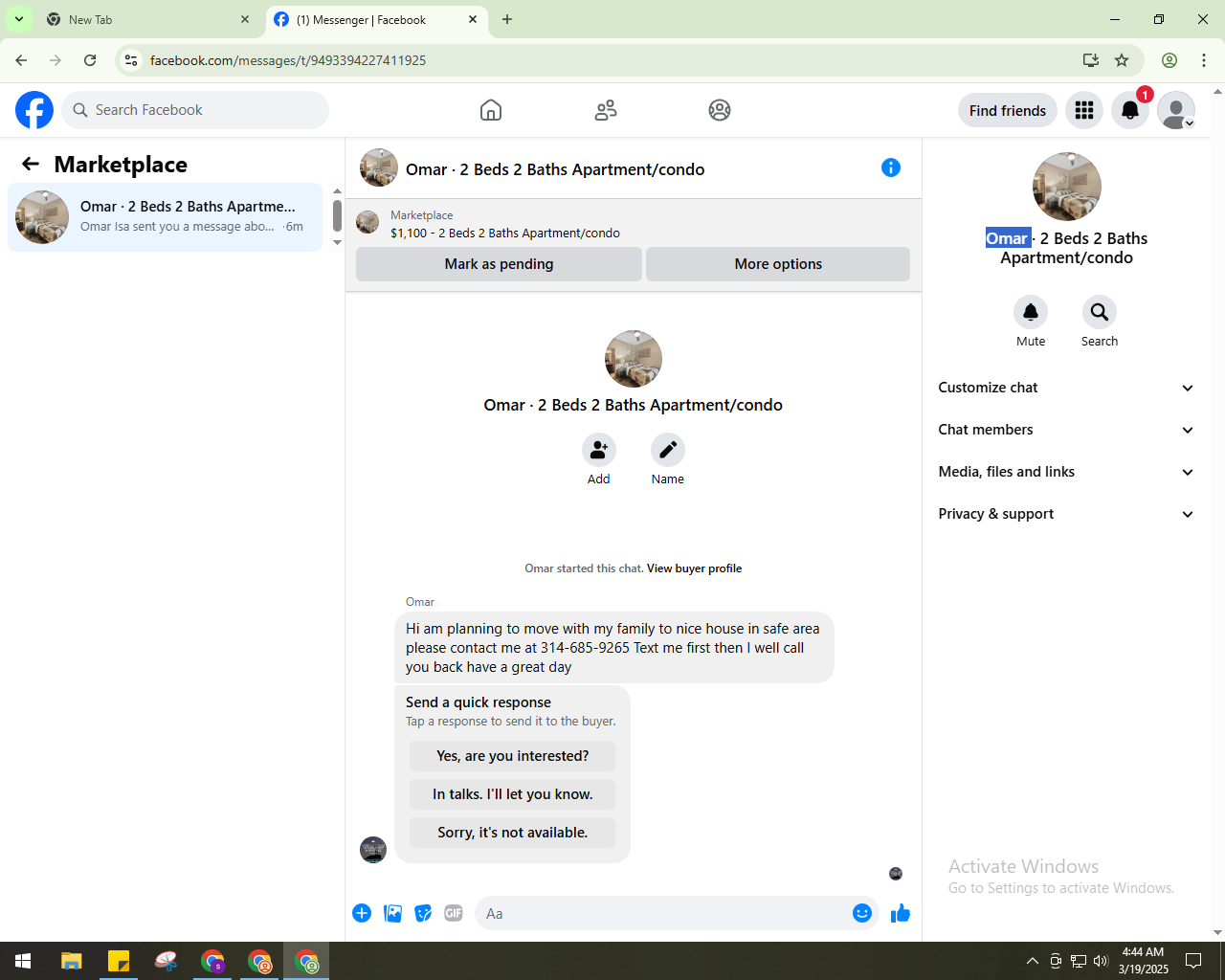Show hidden system tray icons
The width and height of the screenshot is (1225, 980).
click(x=1032, y=961)
